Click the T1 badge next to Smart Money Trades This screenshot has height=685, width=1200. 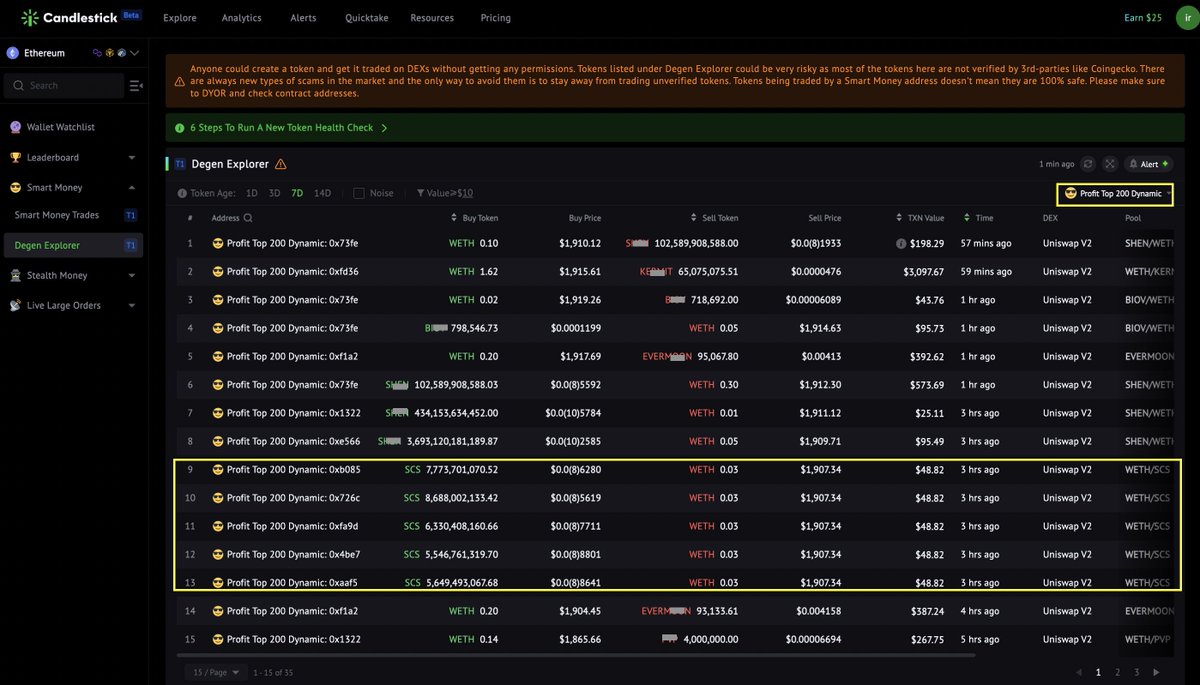click(x=131, y=215)
